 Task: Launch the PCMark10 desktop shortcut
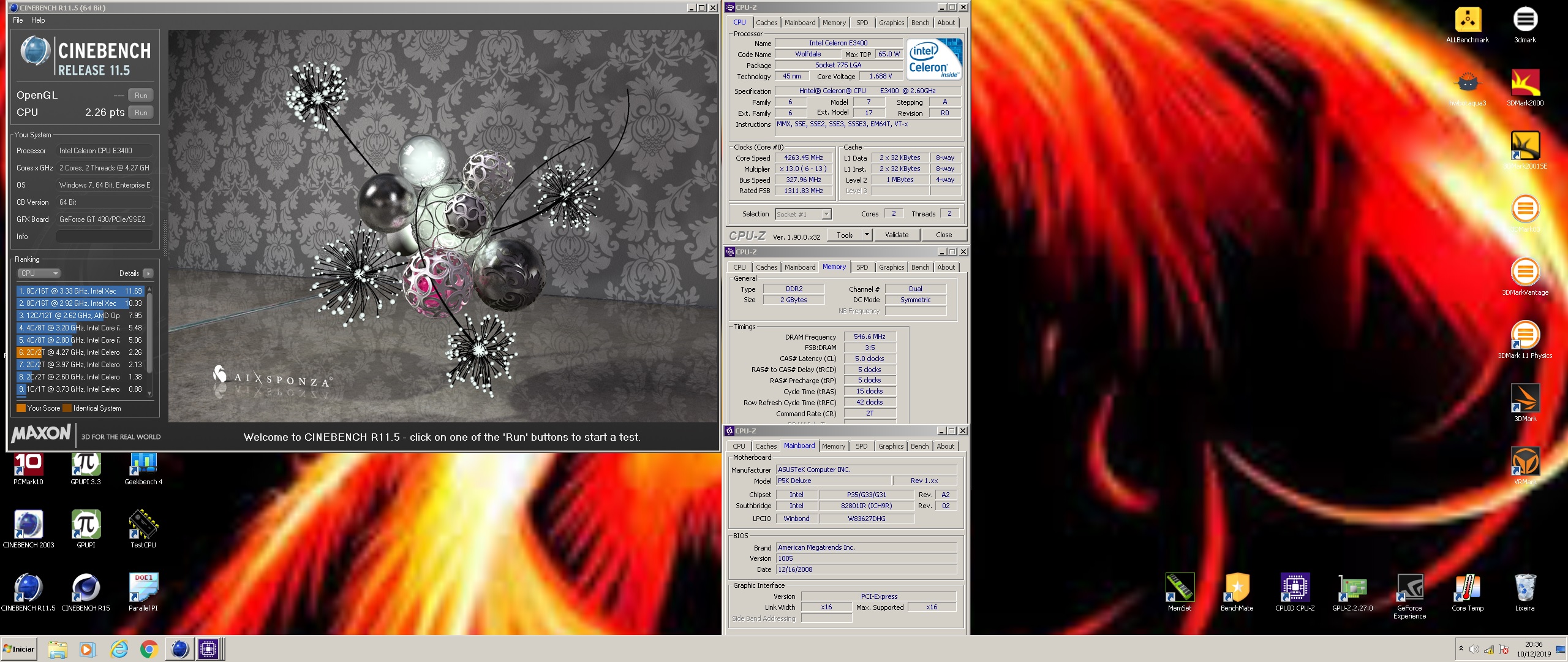28,469
